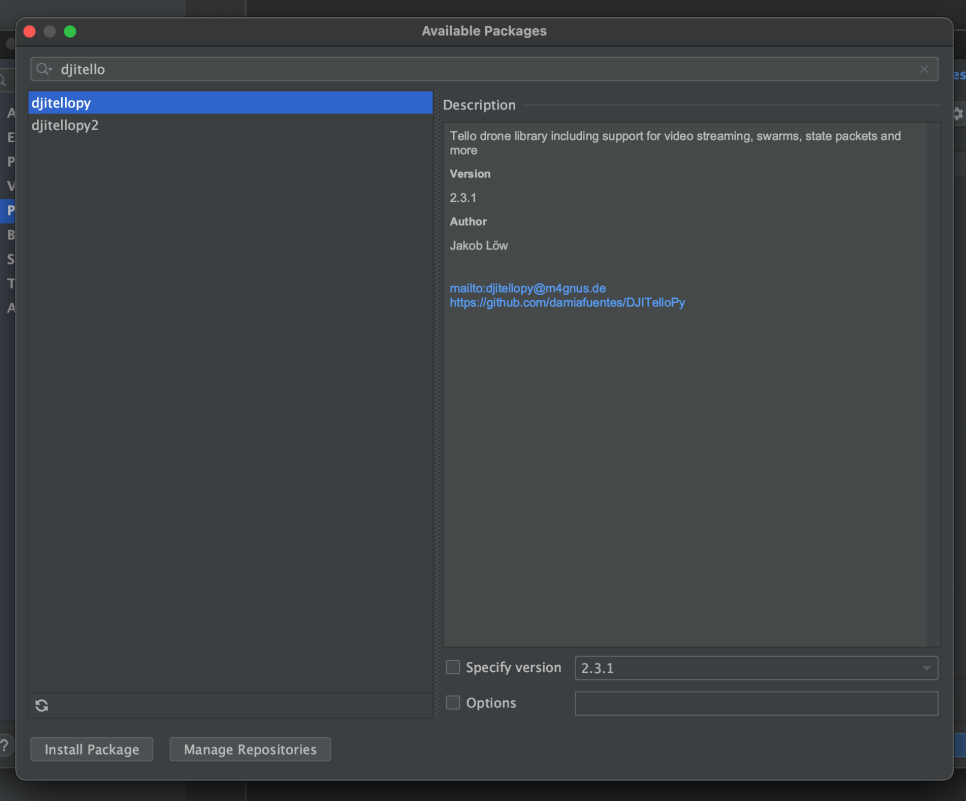The image size is (966, 801).
Task: Enable the Options checkbox
Action: [x=453, y=702]
